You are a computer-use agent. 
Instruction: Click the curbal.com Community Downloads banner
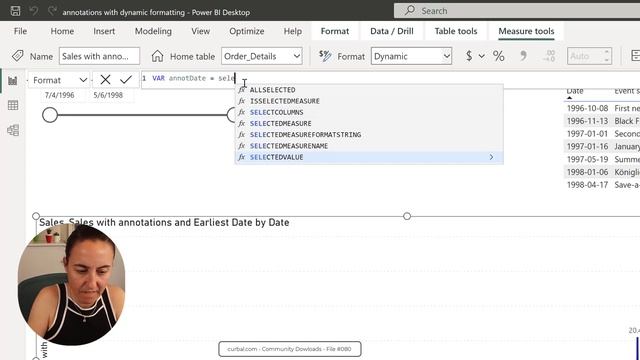290,349
